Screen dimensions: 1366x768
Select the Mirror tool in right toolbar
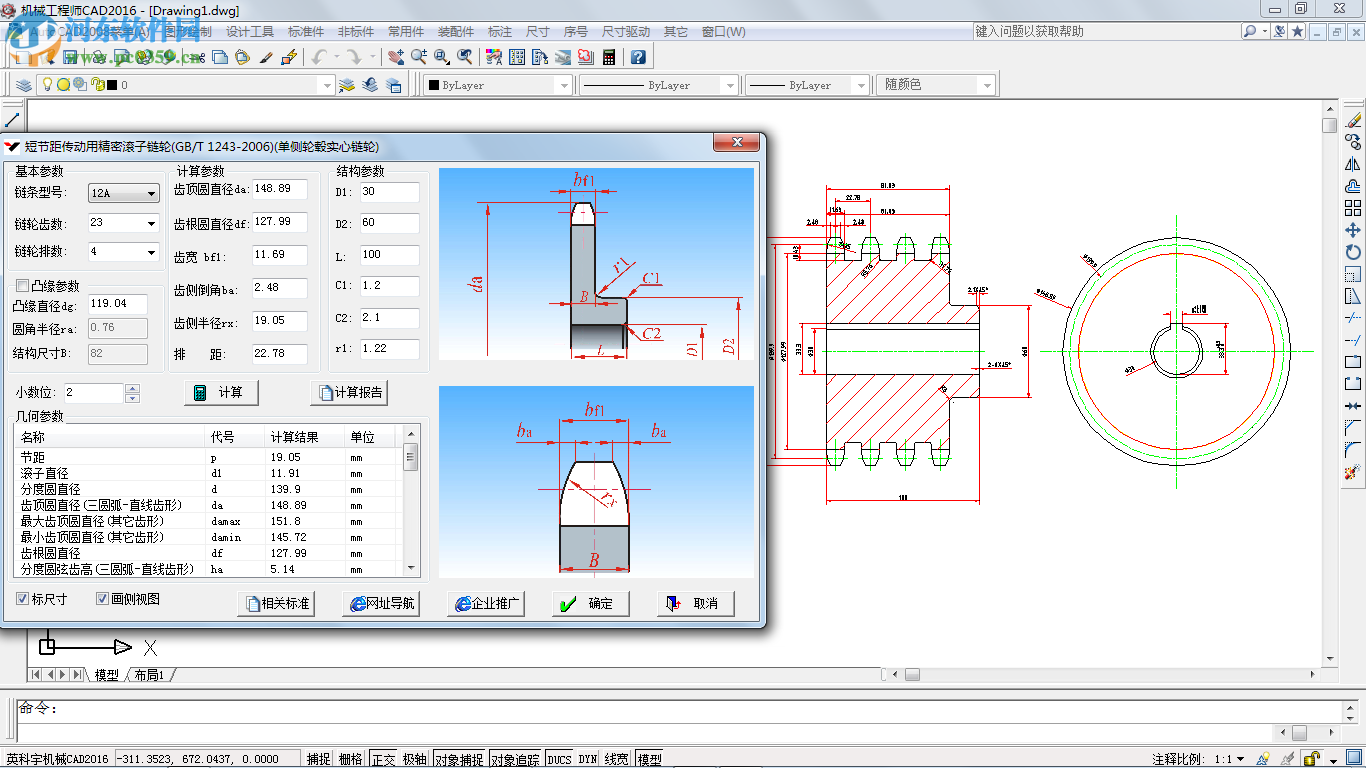1353,164
